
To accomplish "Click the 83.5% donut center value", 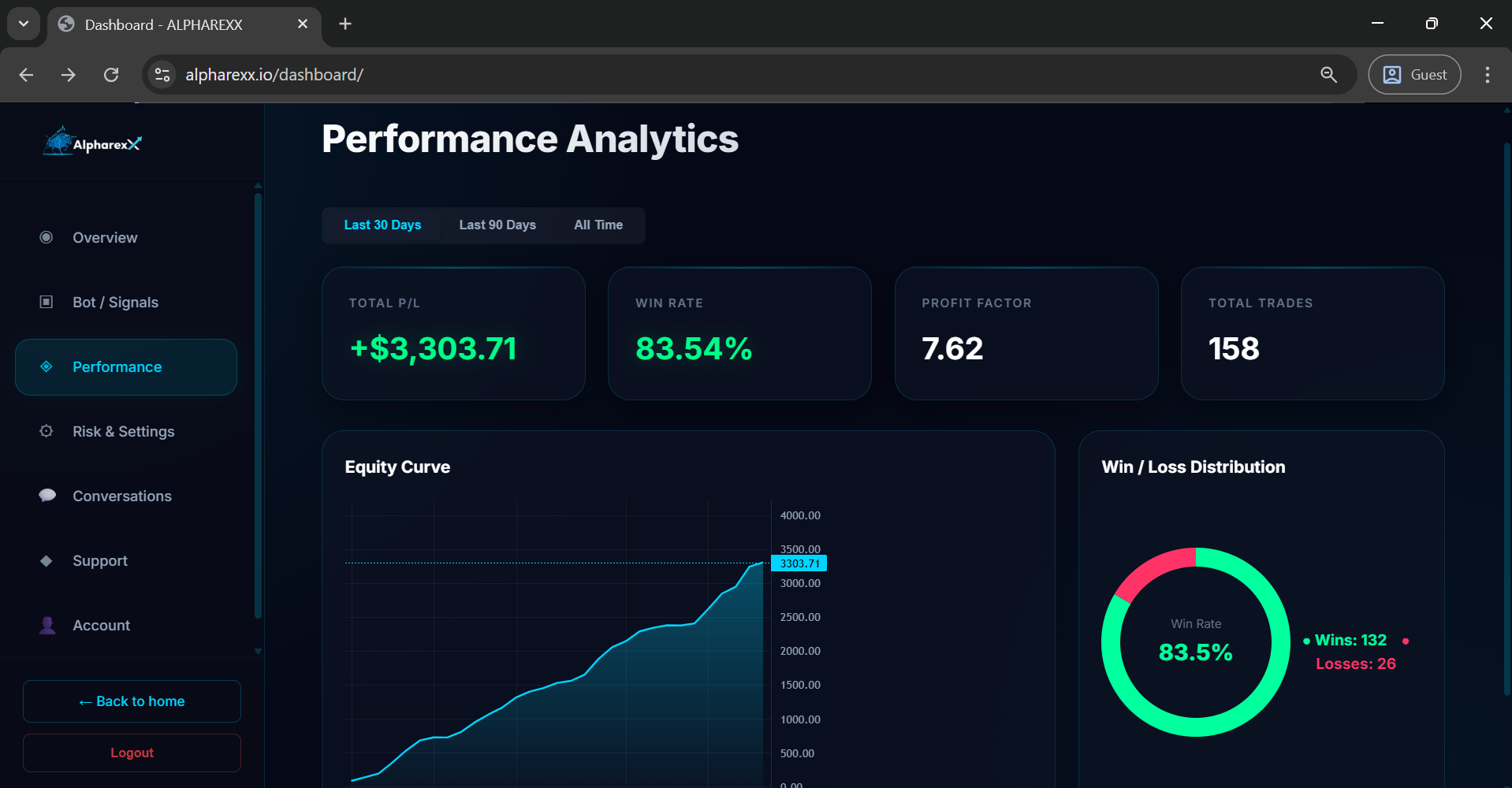I will [1196, 652].
